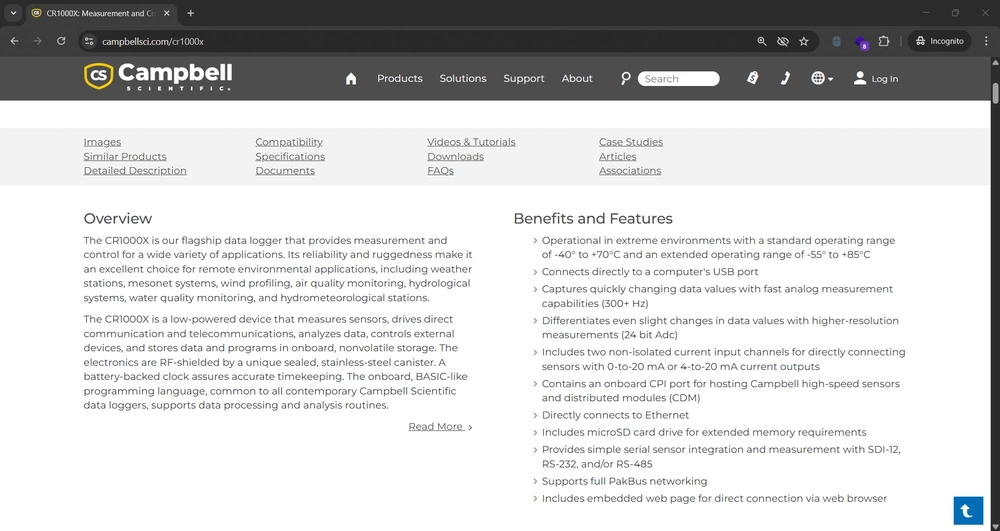Bookmark this page with the star
Viewport: 1000px width, 531px height.
(x=804, y=41)
